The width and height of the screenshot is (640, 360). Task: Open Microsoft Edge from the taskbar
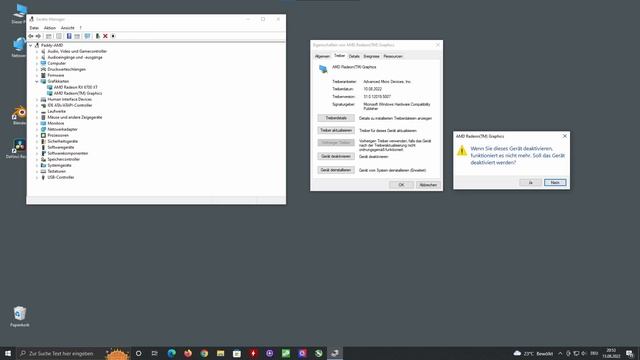tap(171, 353)
